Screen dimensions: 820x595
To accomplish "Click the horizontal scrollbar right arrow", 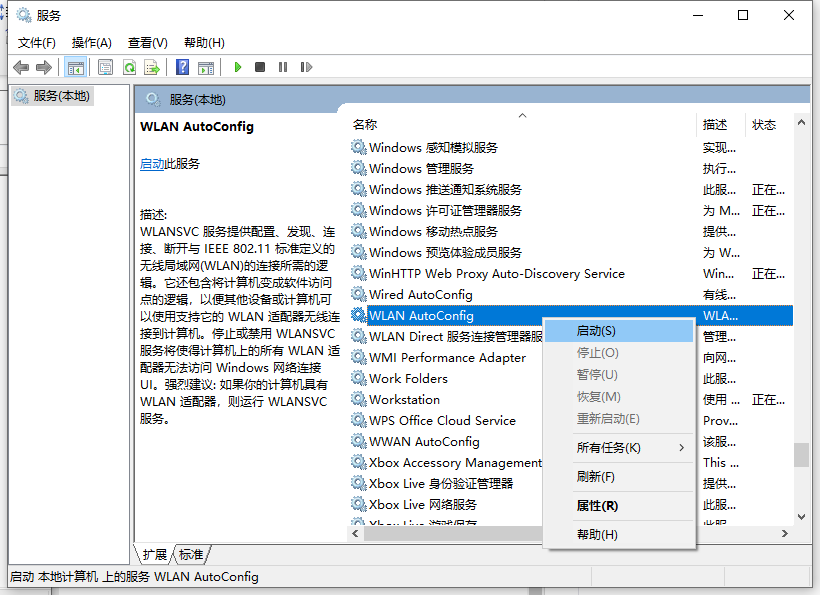I will (784, 533).
